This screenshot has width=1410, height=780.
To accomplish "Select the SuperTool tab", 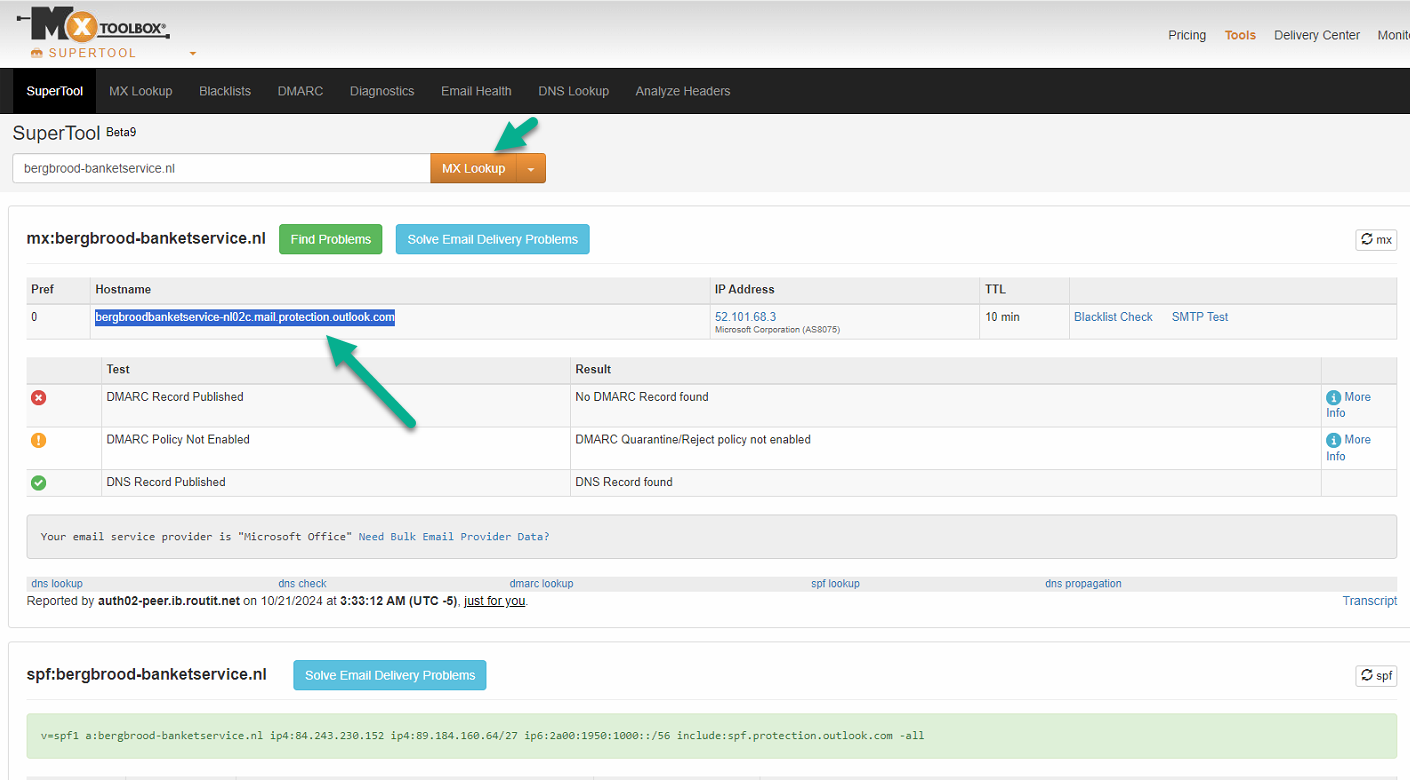I will 55,91.
